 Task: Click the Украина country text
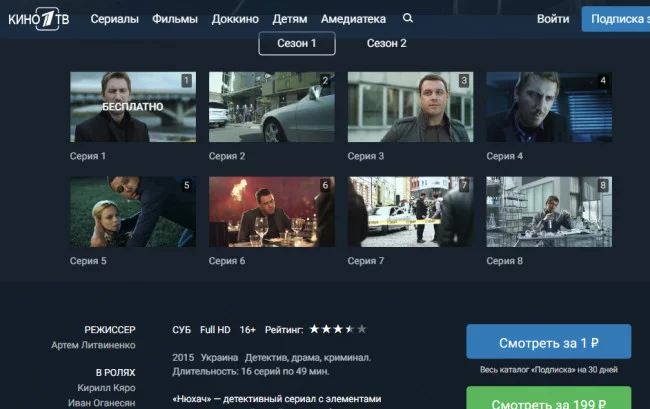tap(219, 358)
